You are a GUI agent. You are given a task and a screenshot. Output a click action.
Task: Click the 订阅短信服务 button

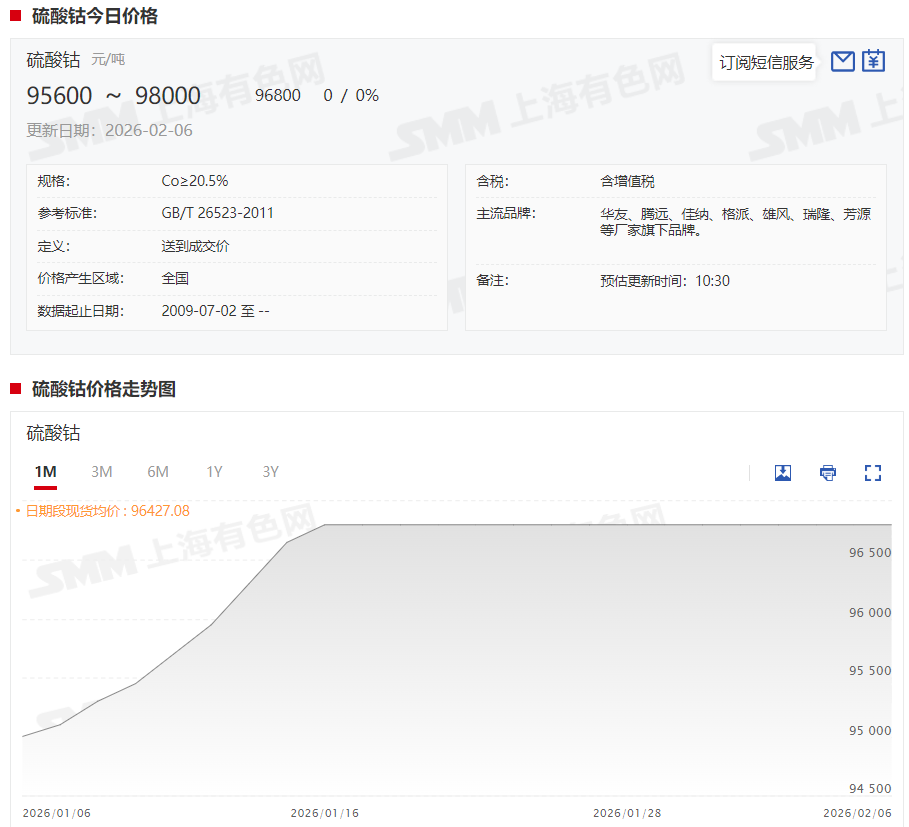[766, 63]
